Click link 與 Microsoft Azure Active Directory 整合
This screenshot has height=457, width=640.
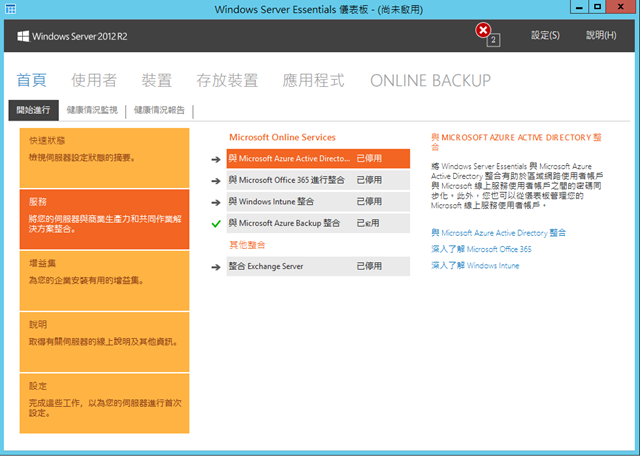click(x=499, y=233)
